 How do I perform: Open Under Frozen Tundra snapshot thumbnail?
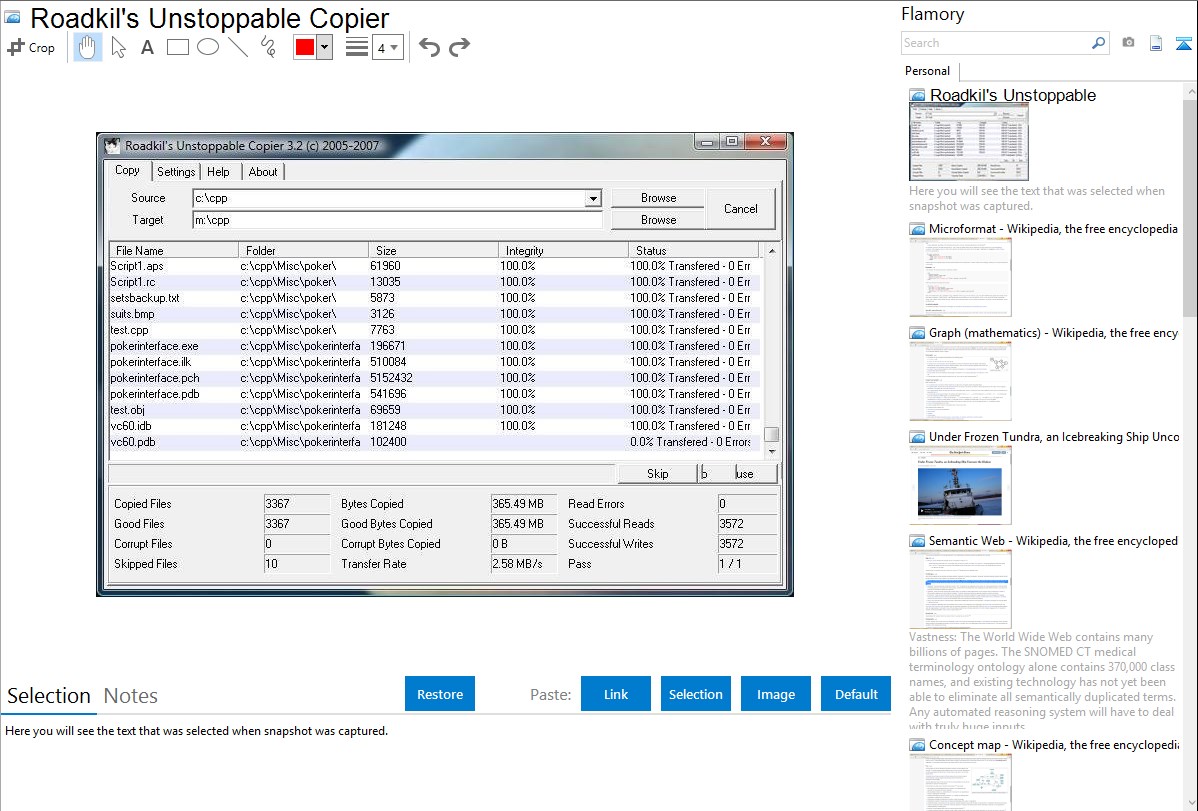click(x=960, y=485)
